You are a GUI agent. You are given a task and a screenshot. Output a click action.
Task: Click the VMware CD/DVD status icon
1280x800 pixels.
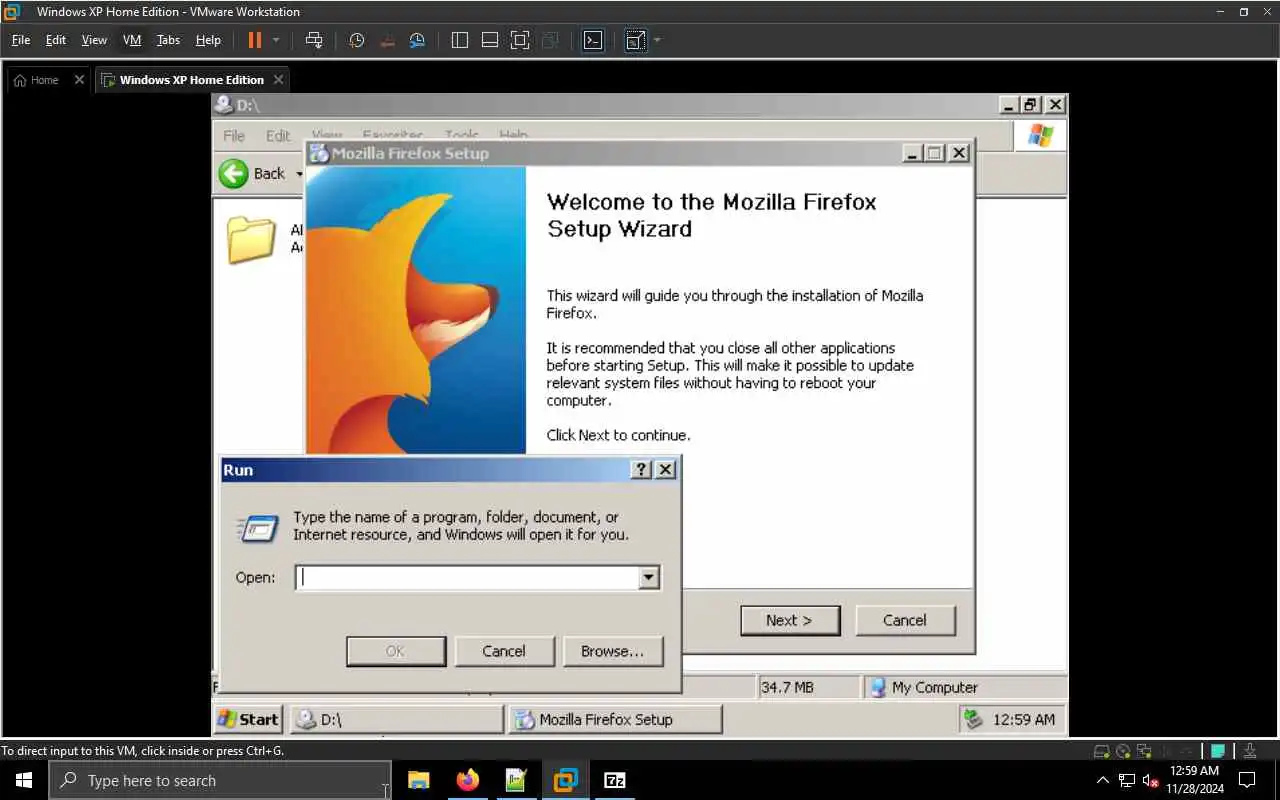pyautogui.click(x=1123, y=751)
